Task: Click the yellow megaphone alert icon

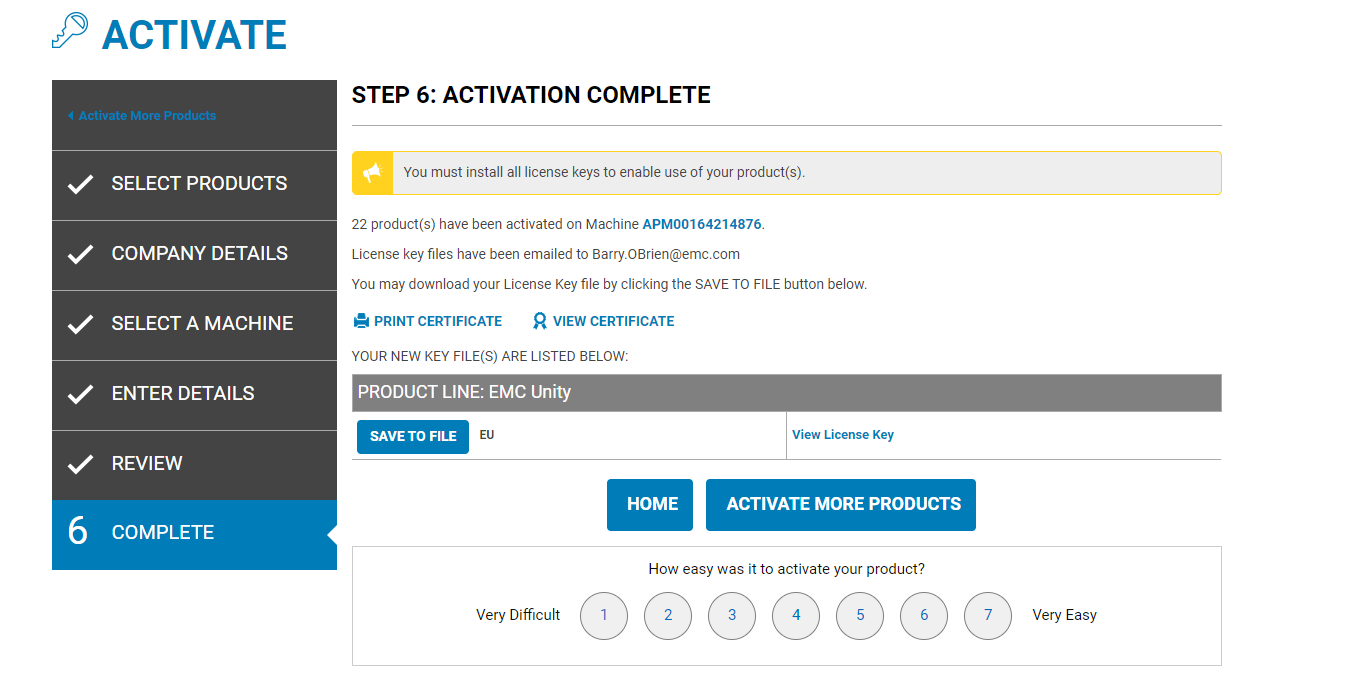Action: [372, 172]
